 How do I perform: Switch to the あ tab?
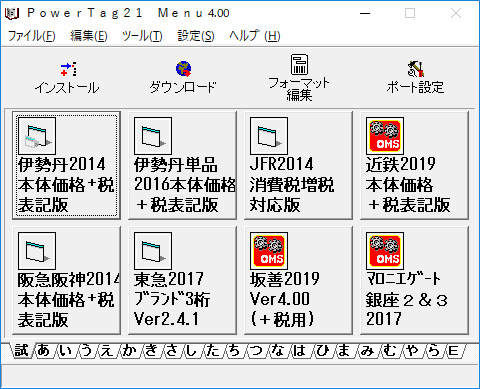click(x=44, y=351)
